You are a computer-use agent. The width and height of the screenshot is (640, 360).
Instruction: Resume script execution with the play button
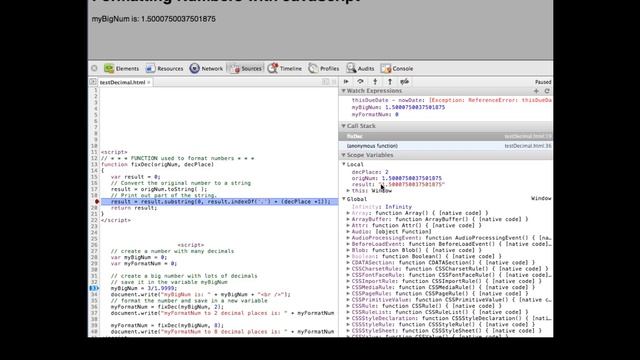[x=346, y=82]
